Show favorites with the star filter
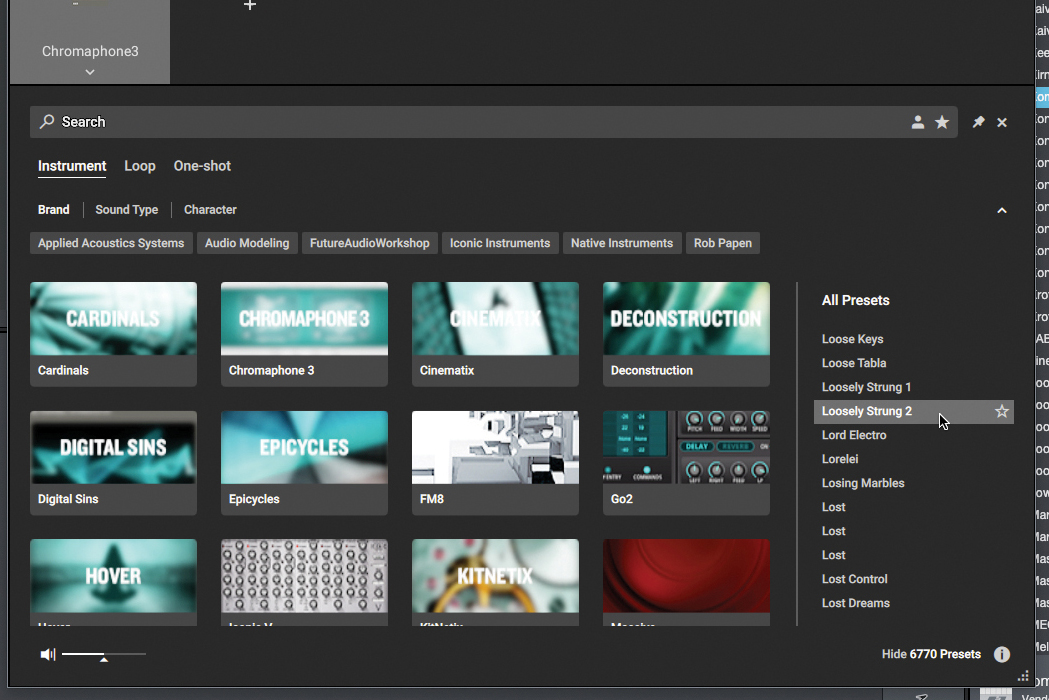This screenshot has width=1049, height=700. 942,122
